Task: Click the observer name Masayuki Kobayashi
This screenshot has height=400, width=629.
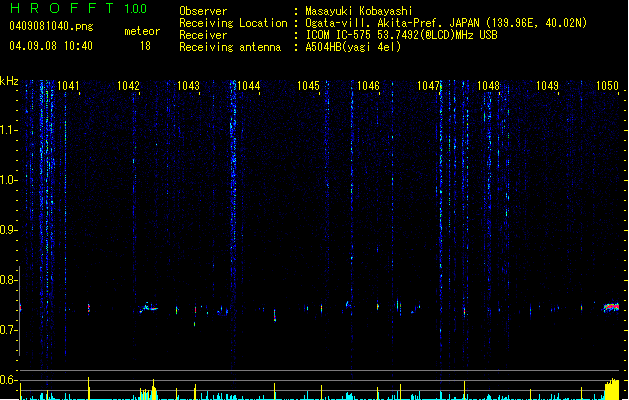Action: [x=359, y=11]
